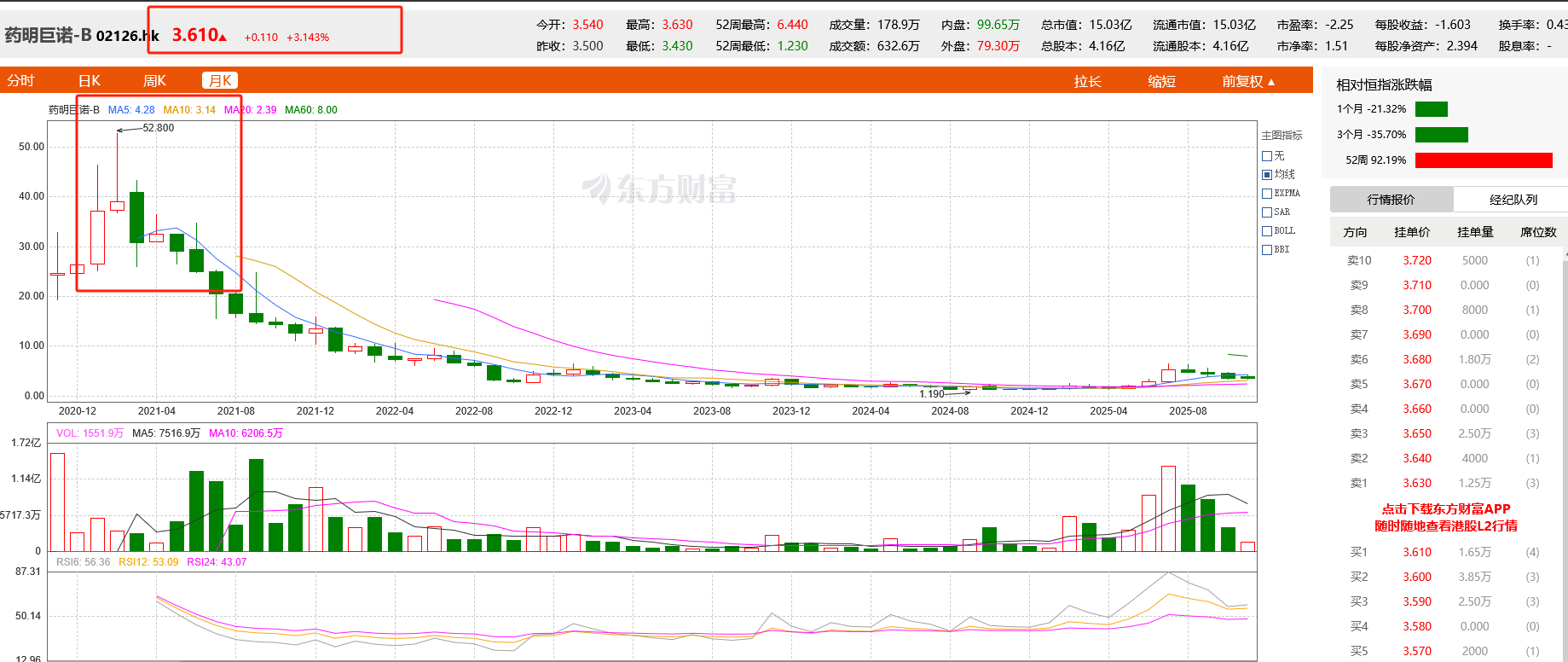Screen dimensions: 1568x662
Task: Click the 3个月 -35.70% green bar
Action: point(1442,135)
